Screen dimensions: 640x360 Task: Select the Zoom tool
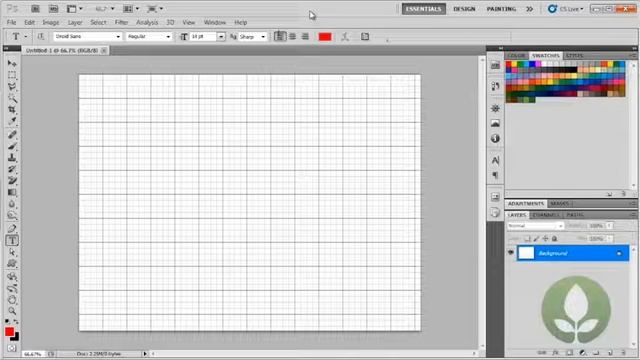12,311
